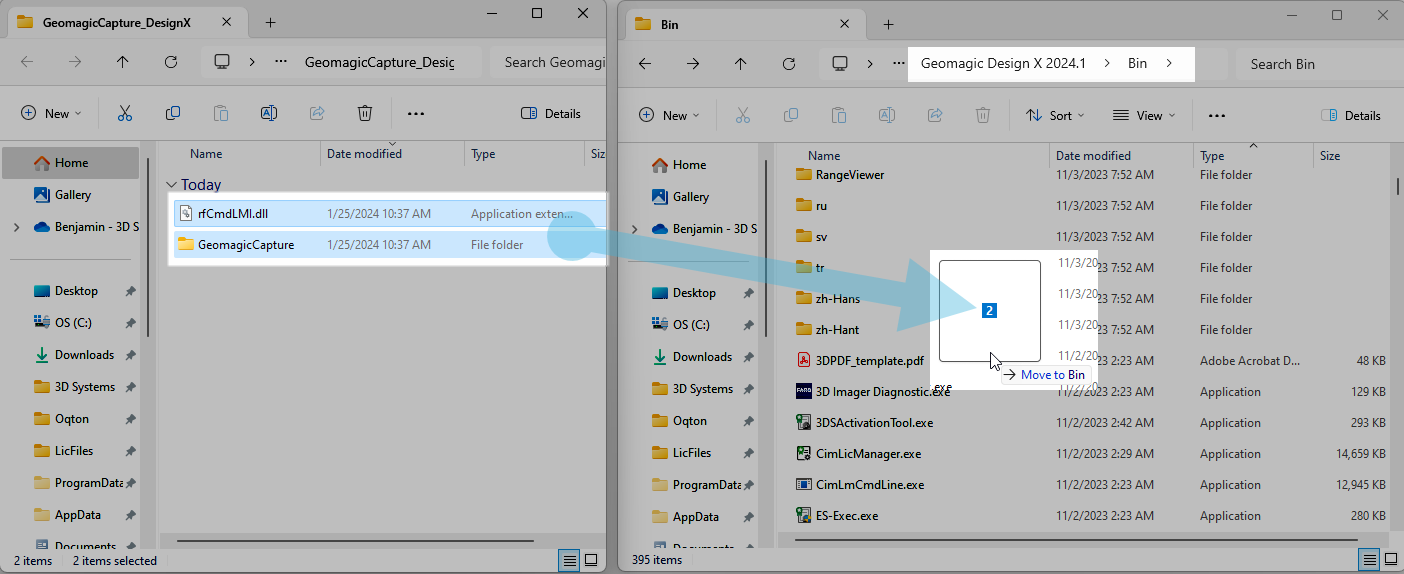Select GeomagicCapture folder in left window
The height and width of the screenshot is (574, 1404).
[x=390, y=244]
